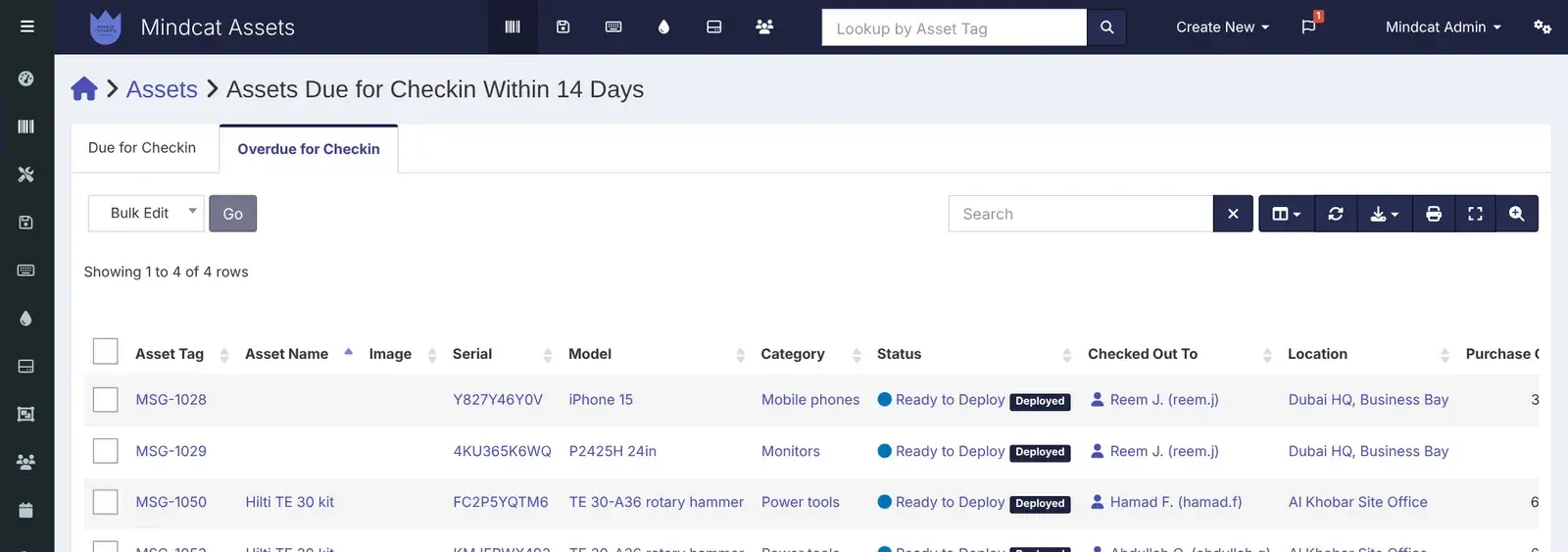Open Licenses floppy icon in top navbar
This screenshot has width=1568, height=552.
pos(563,26)
